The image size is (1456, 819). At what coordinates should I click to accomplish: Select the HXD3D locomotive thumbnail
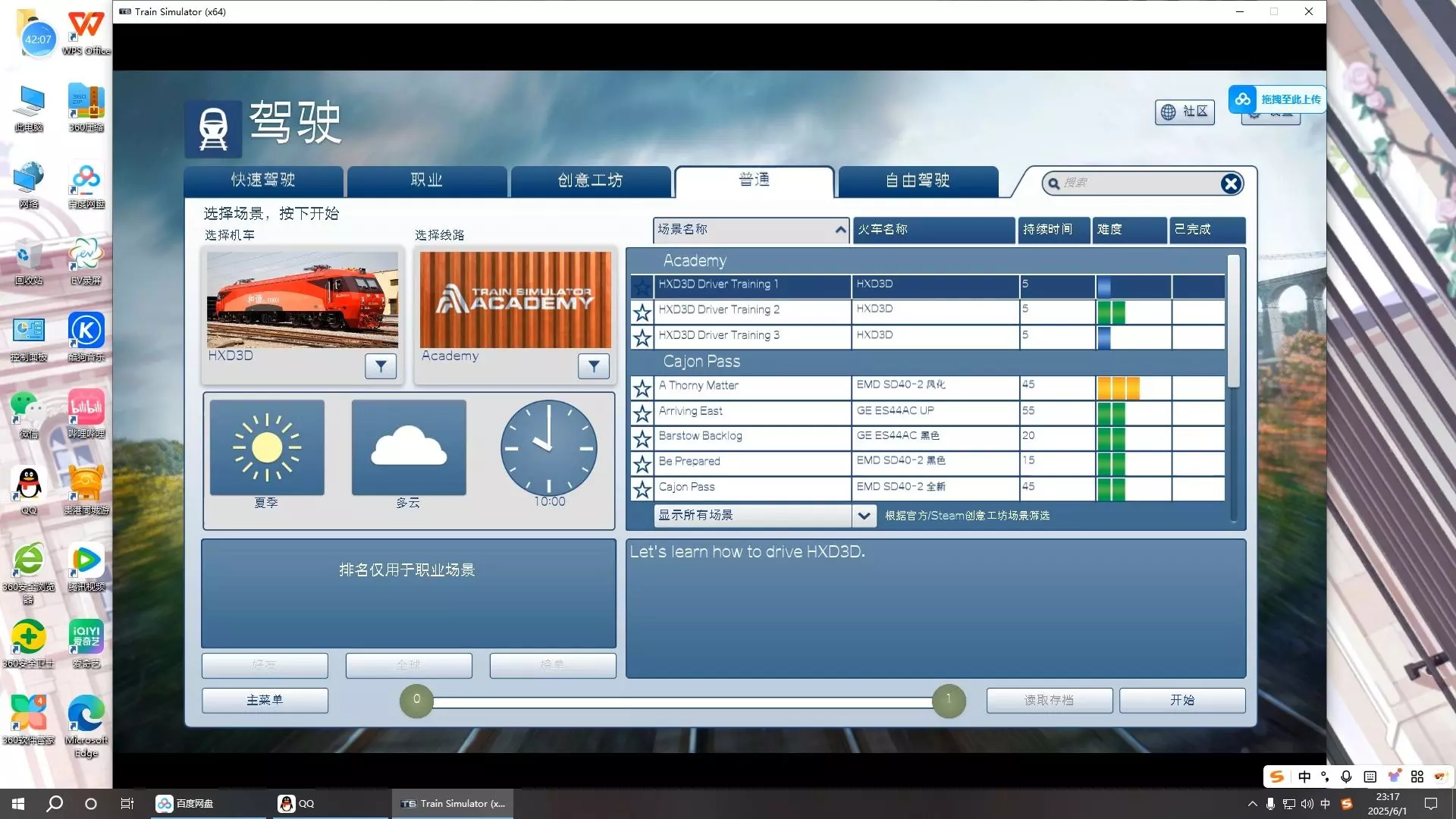tap(302, 300)
